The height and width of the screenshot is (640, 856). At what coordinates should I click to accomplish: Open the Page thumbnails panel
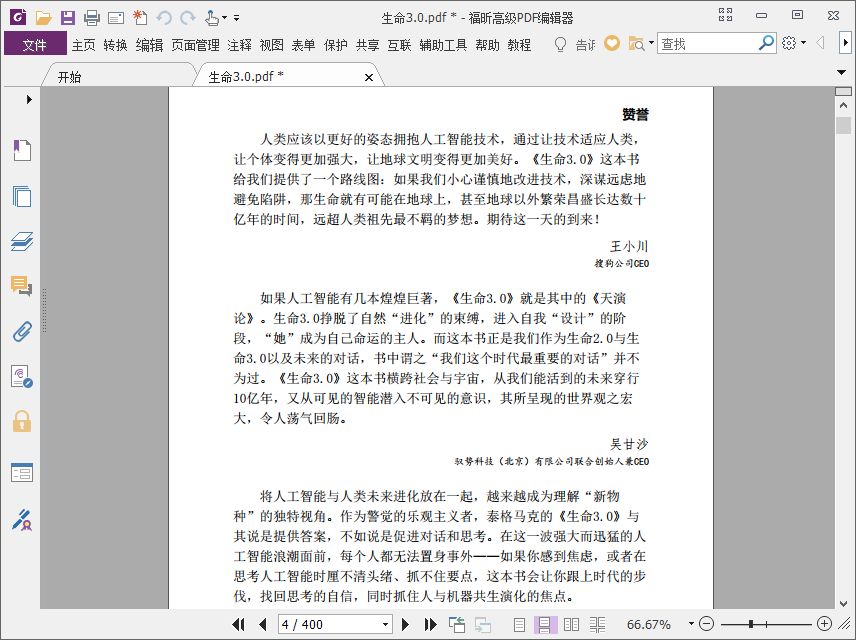coord(22,196)
